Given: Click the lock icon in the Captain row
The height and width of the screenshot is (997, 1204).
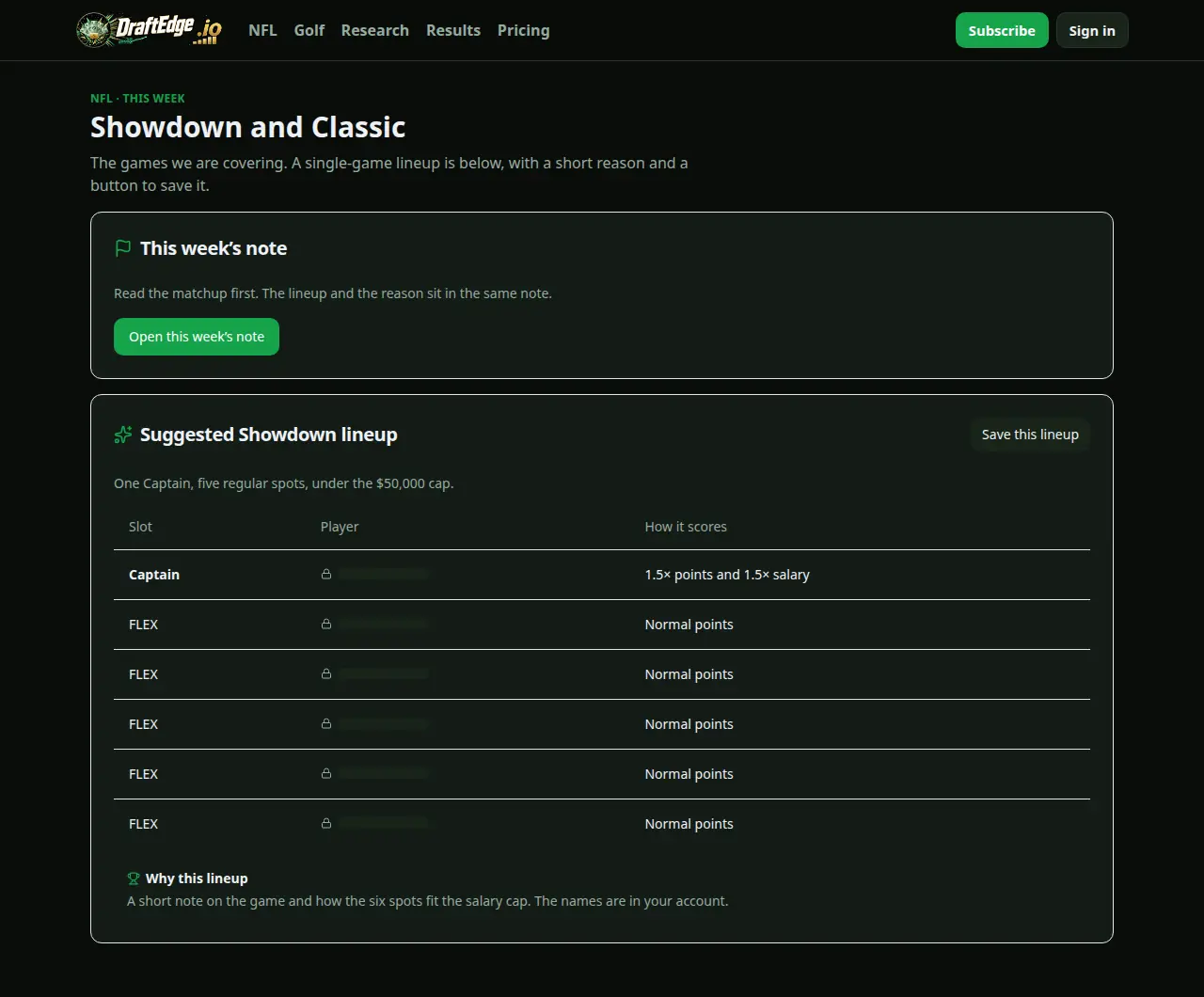Looking at the screenshot, I should tap(326, 574).
